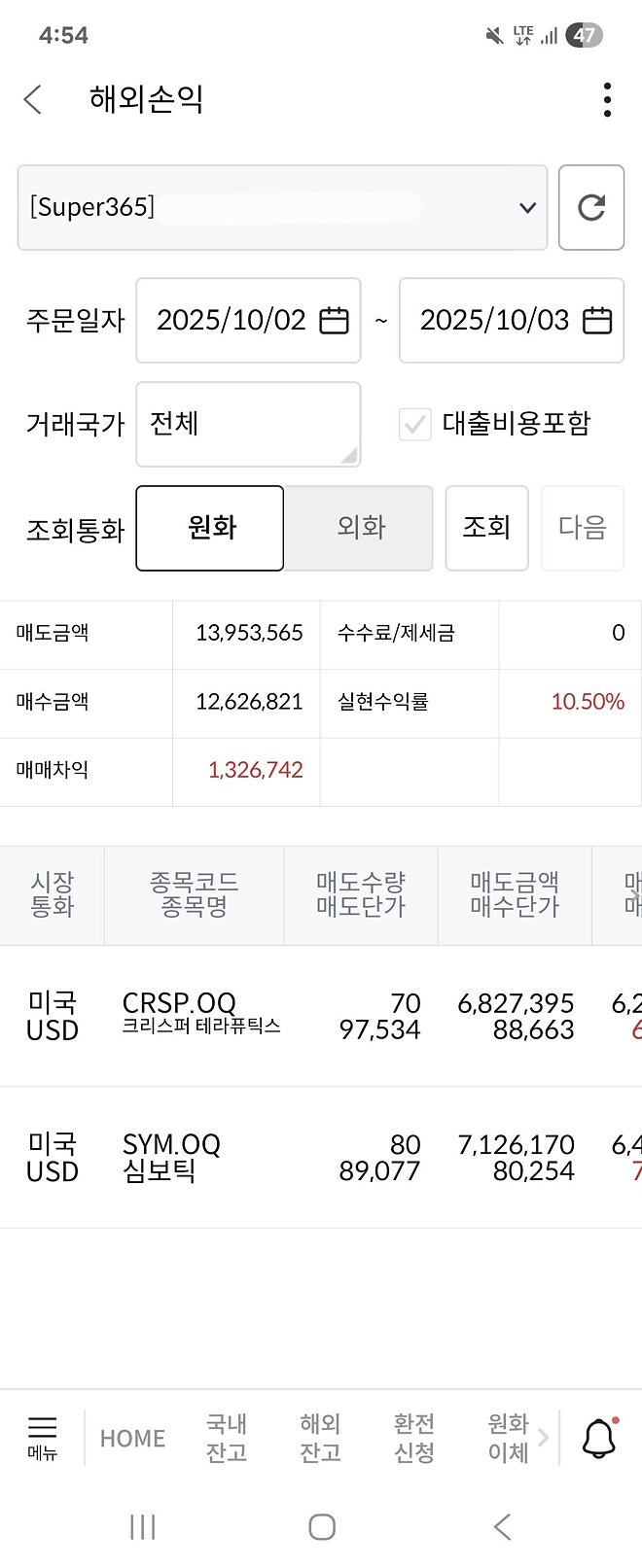The image size is (642, 1568).
Task: Toggle the 대출비용포함 checkbox
Action: pos(415,424)
